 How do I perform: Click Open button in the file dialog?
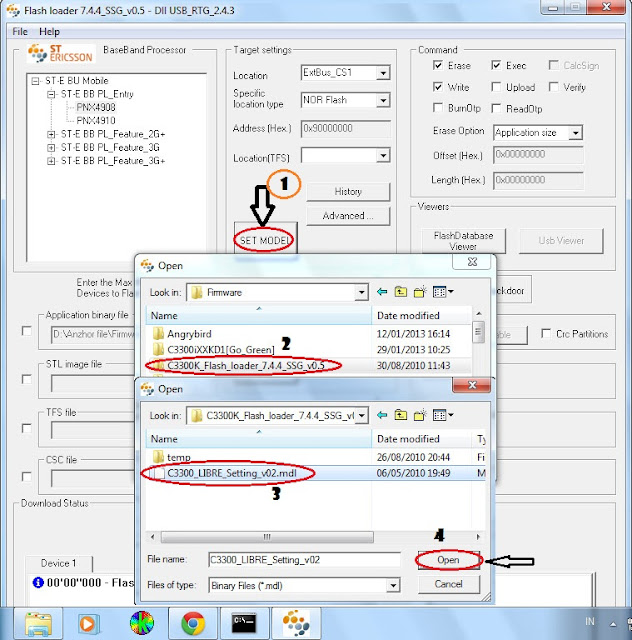[x=449, y=560]
